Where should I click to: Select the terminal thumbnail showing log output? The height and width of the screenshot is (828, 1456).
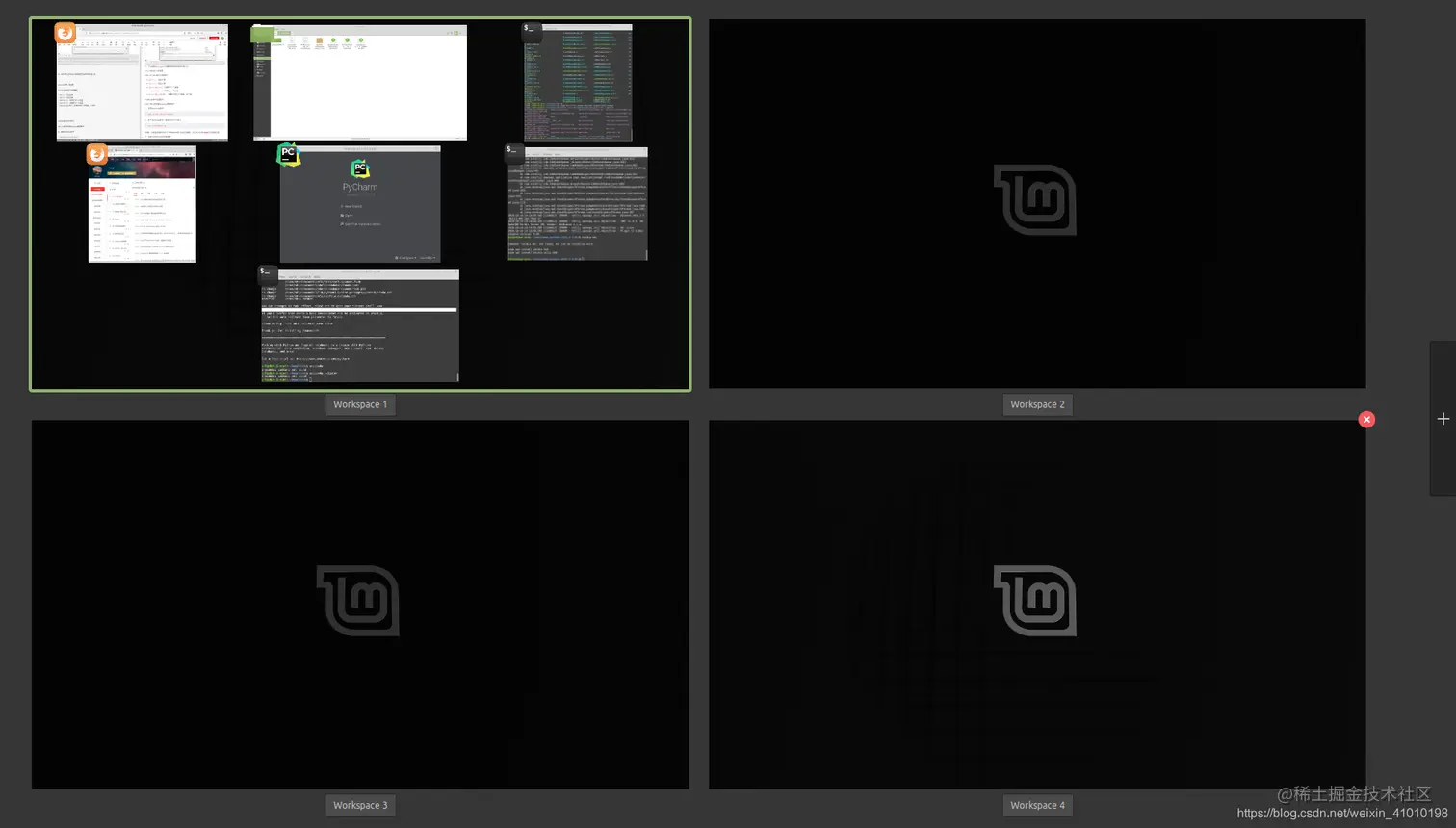click(578, 204)
